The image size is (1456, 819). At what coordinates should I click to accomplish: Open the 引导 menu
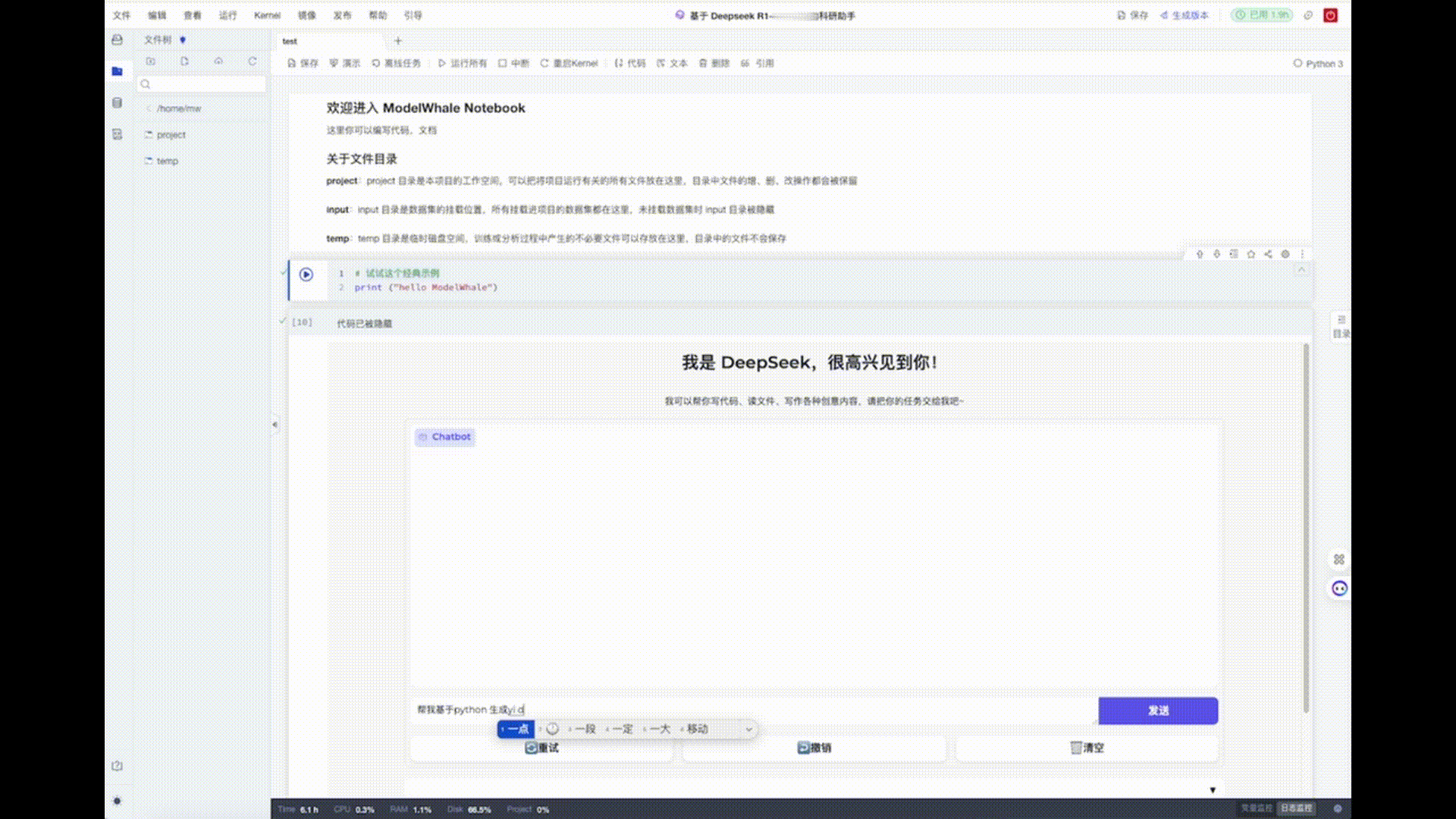click(413, 15)
